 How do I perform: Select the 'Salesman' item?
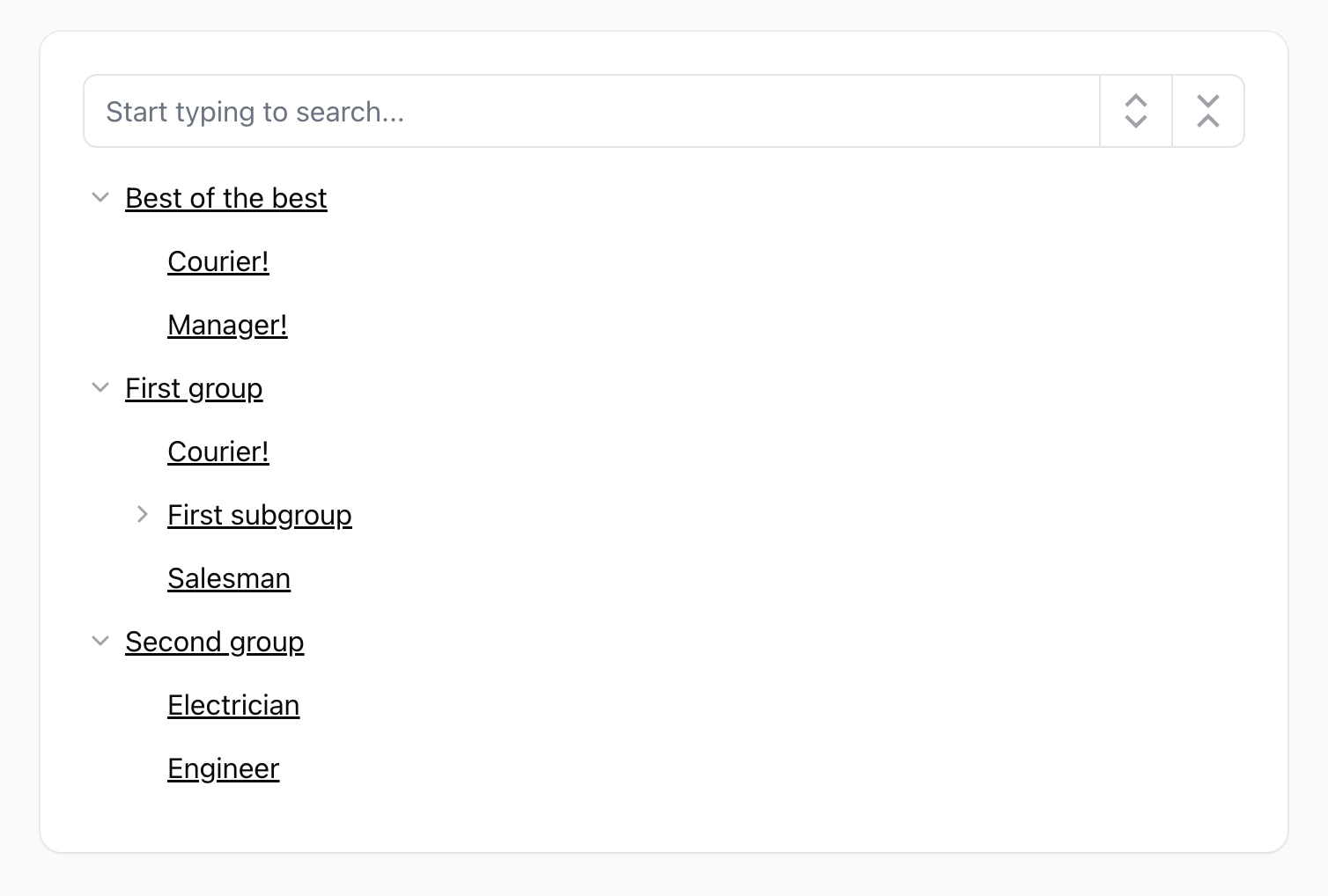click(x=228, y=578)
